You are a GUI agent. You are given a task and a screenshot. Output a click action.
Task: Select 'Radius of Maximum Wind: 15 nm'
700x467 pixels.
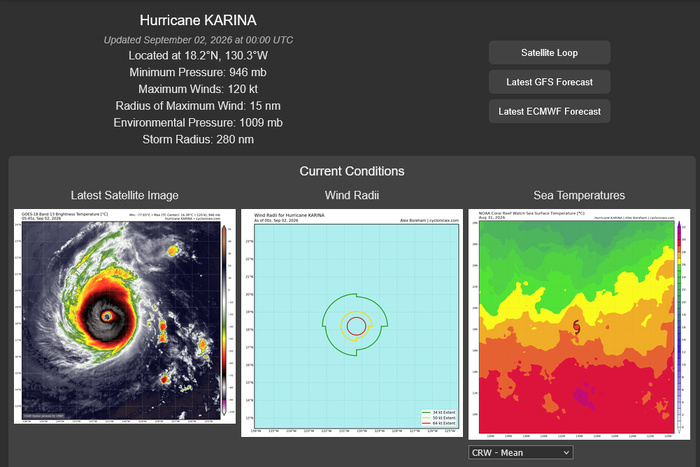coord(198,106)
